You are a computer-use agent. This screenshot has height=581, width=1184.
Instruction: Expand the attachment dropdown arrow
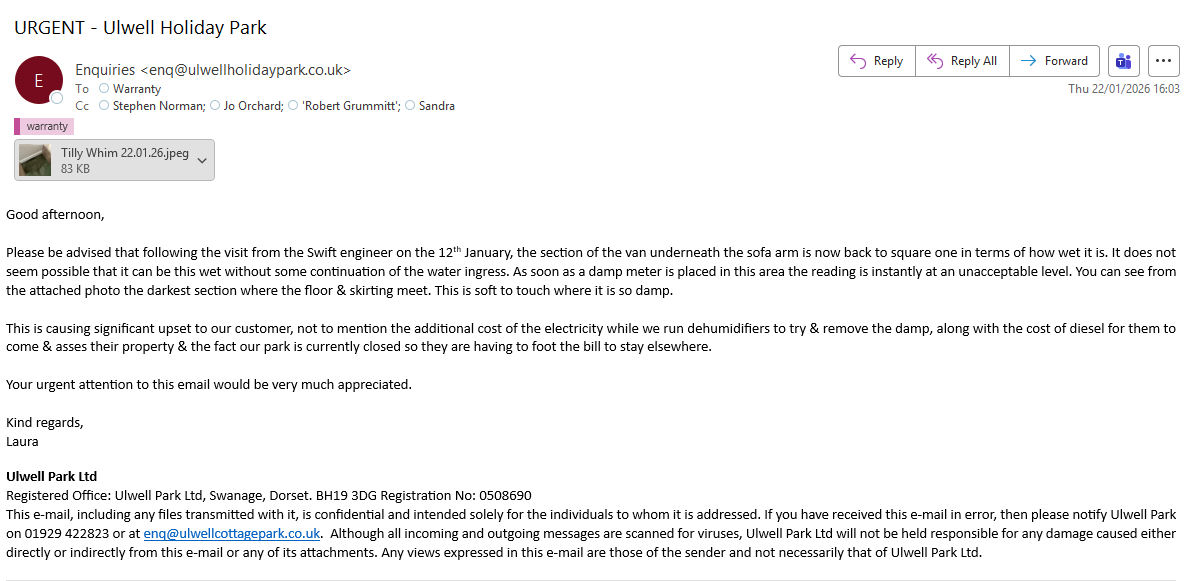click(x=202, y=160)
